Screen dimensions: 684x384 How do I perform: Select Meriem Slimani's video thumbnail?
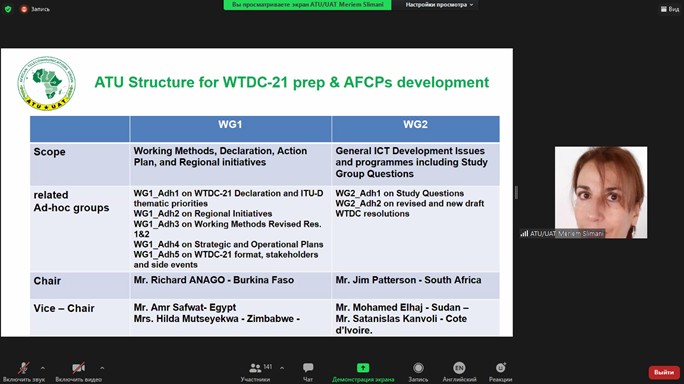(601, 192)
